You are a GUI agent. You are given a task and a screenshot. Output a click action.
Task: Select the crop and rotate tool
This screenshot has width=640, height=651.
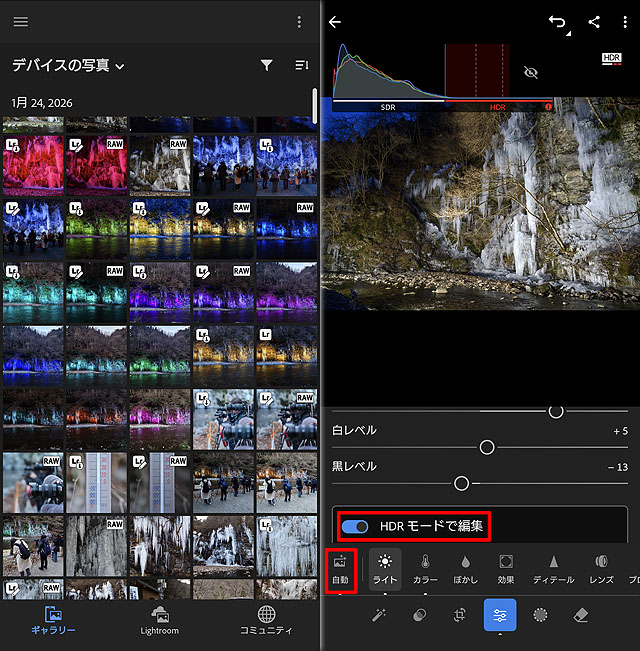(x=460, y=615)
